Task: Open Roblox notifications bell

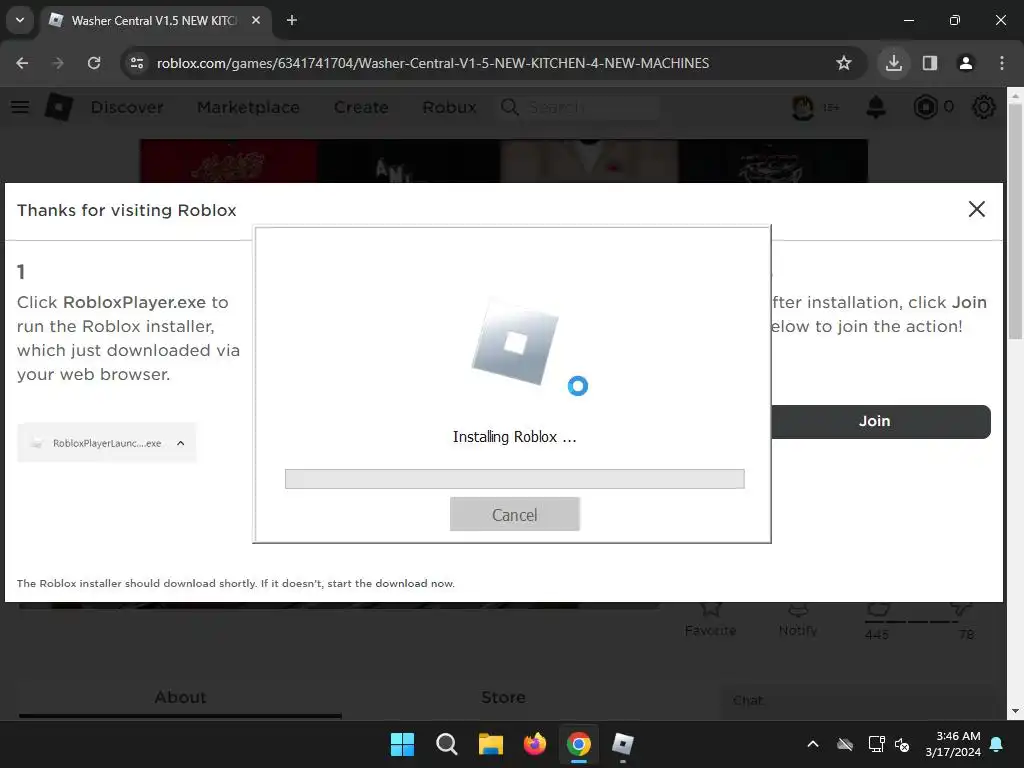Action: point(876,106)
